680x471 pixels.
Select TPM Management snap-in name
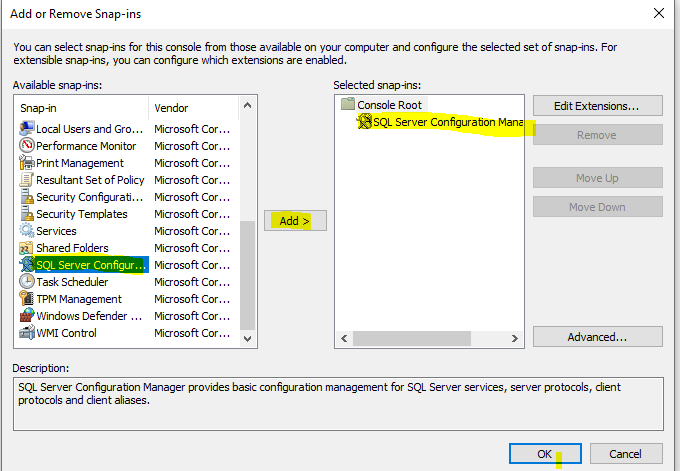pos(79,299)
